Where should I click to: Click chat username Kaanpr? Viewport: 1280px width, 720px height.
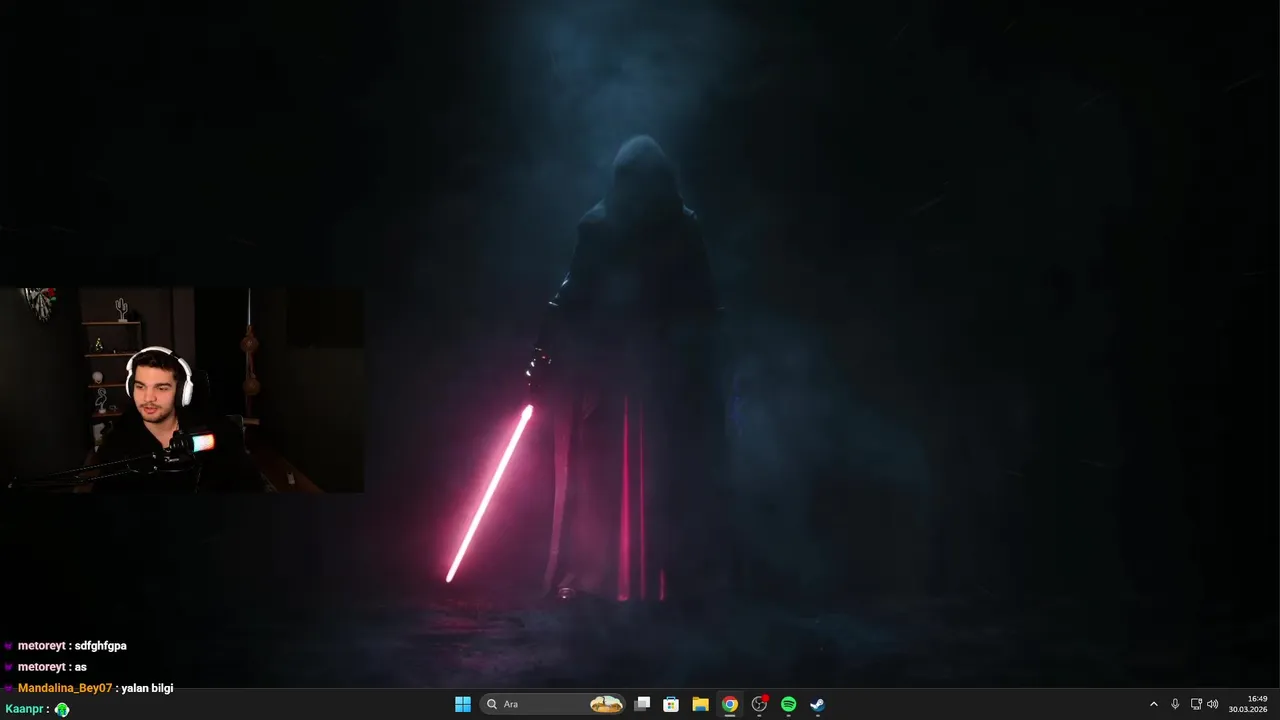tap(24, 709)
